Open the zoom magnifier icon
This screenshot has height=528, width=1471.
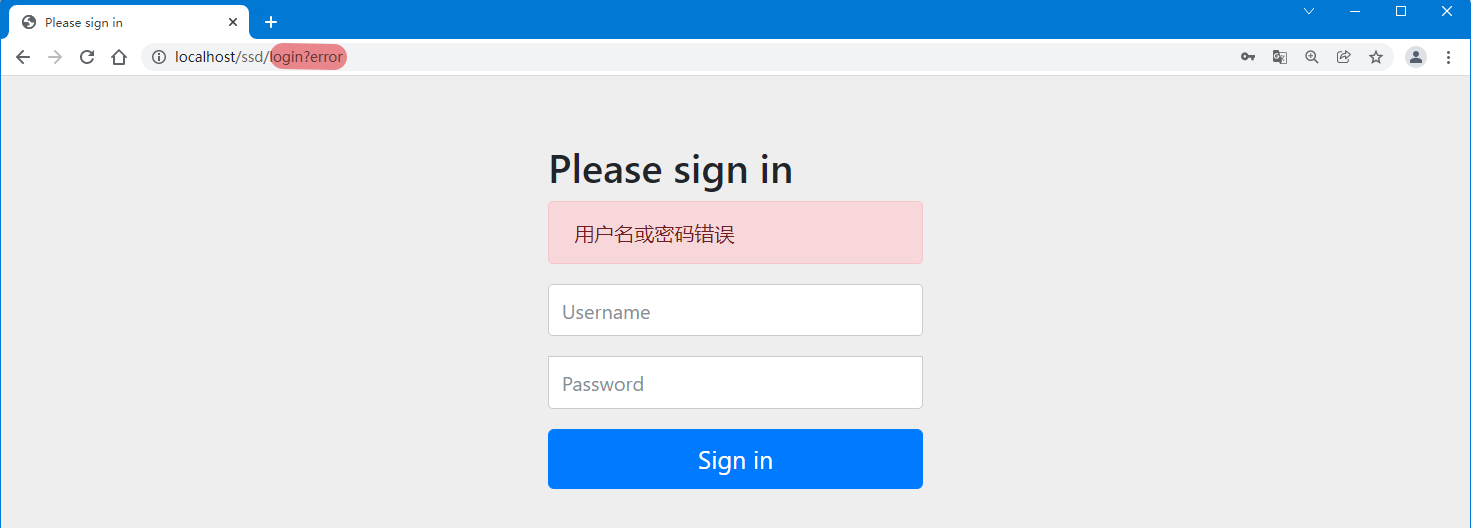click(x=1312, y=57)
